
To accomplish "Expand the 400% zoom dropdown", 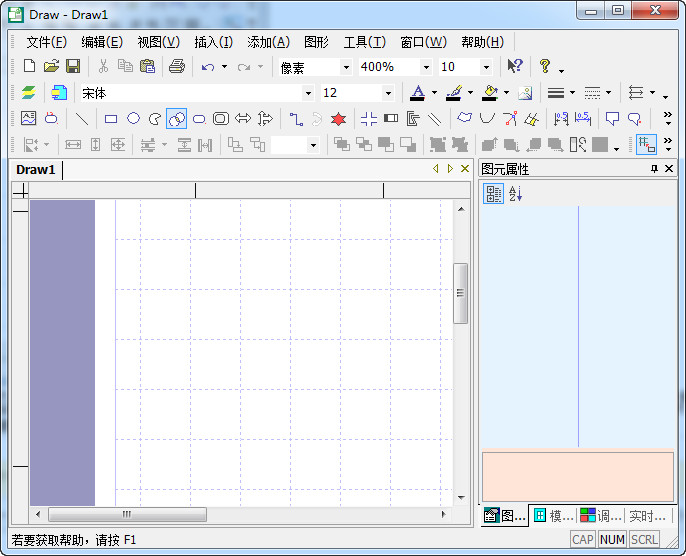I will 427,67.
